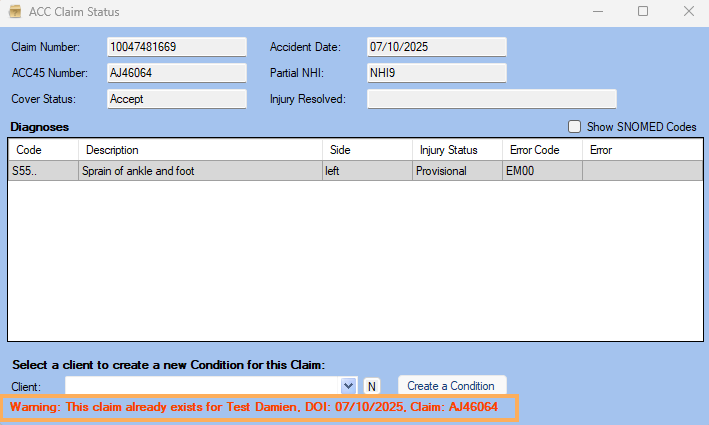Open the Client dropdown list
Screen dimensions: 709x425
[348, 385]
